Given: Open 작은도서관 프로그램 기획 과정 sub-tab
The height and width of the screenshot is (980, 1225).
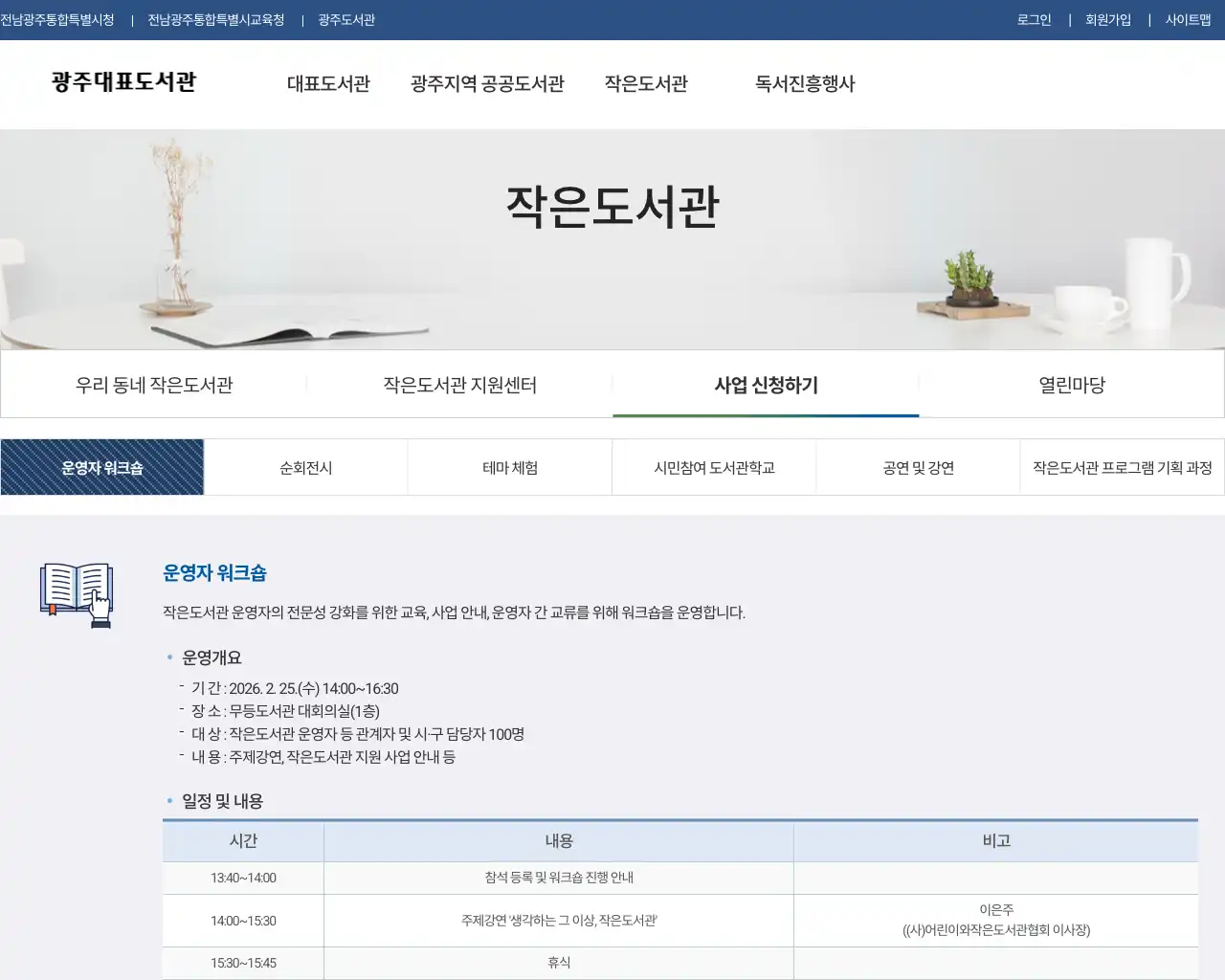Looking at the screenshot, I should 1122,467.
